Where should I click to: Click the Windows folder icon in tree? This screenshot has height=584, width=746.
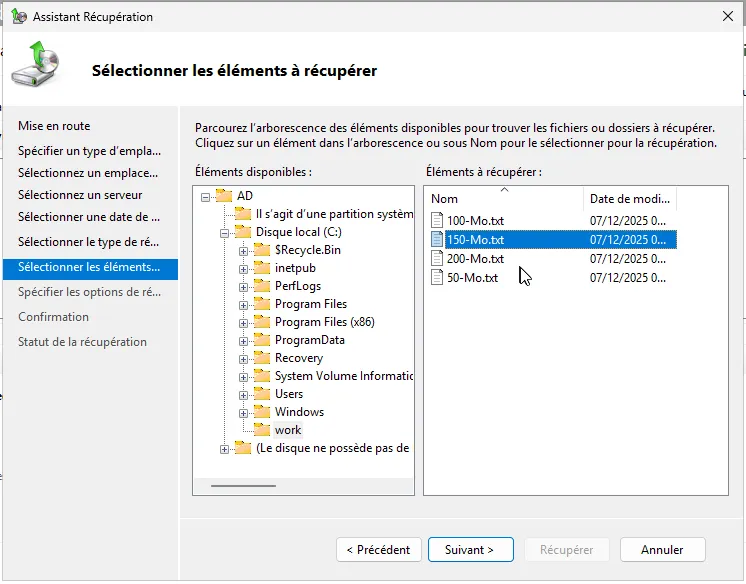click(262, 412)
